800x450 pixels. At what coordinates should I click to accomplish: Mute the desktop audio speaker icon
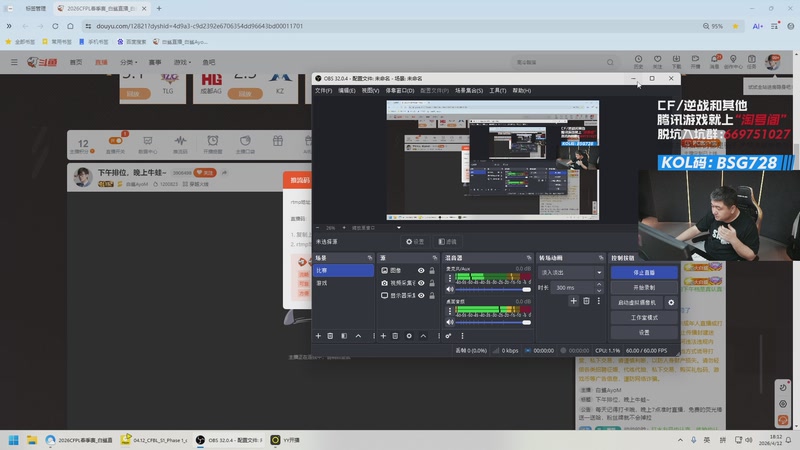tap(450, 322)
